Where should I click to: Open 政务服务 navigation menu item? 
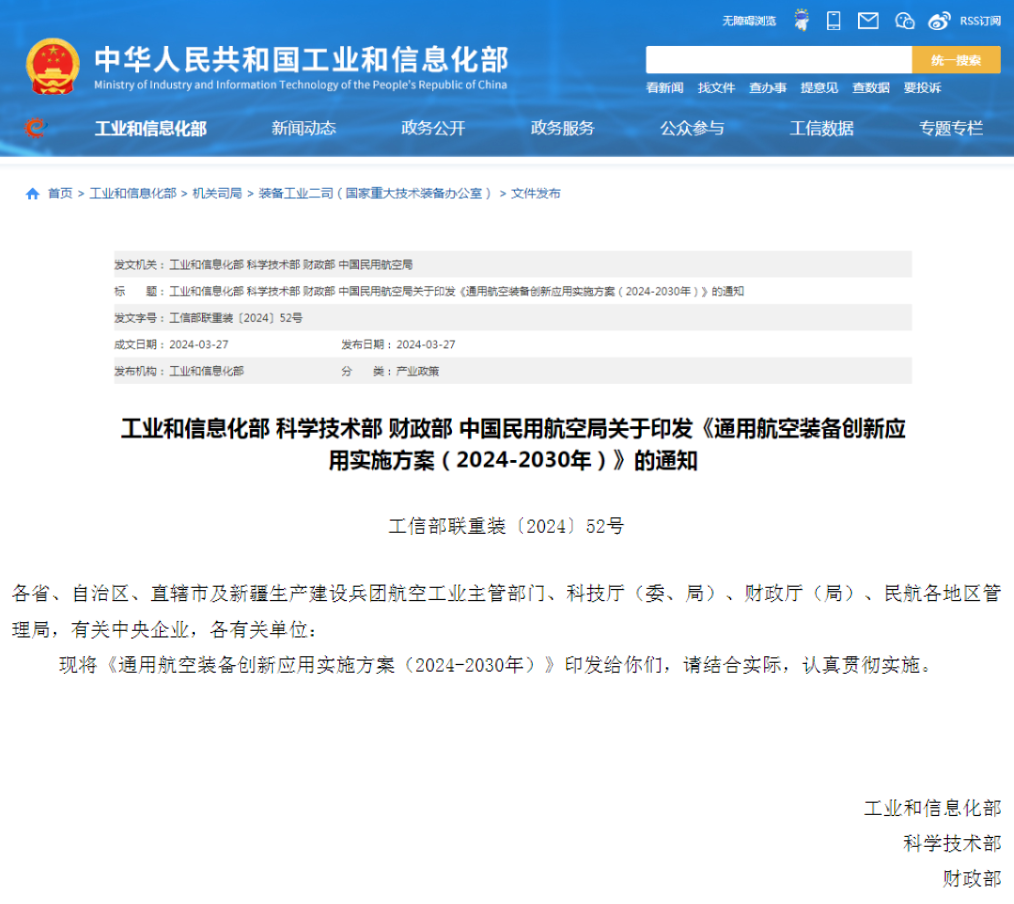point(563,128)
